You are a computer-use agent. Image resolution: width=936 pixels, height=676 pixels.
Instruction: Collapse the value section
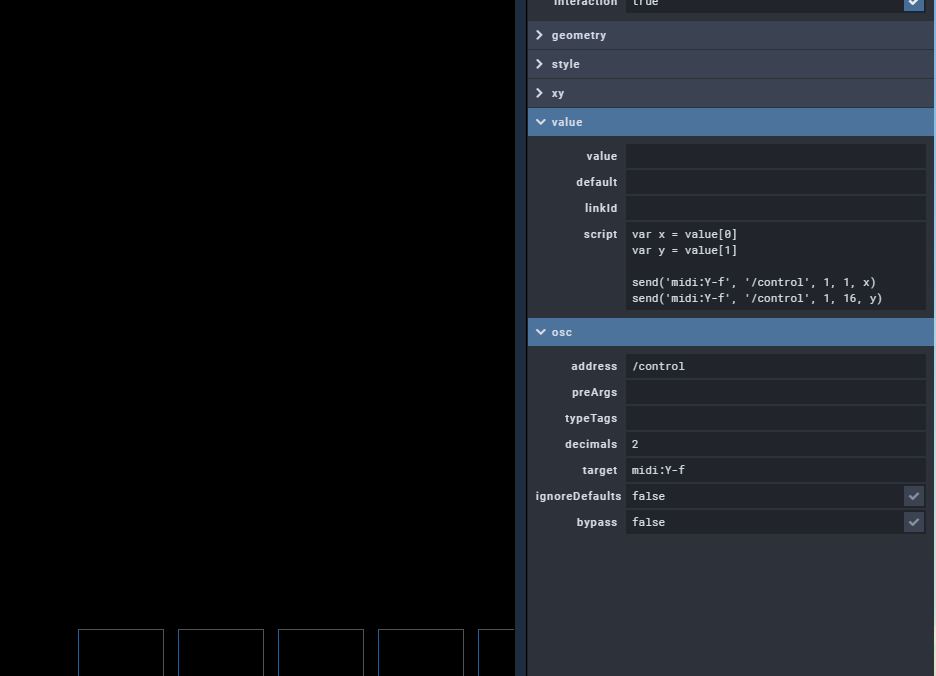(x=731, y=122)
